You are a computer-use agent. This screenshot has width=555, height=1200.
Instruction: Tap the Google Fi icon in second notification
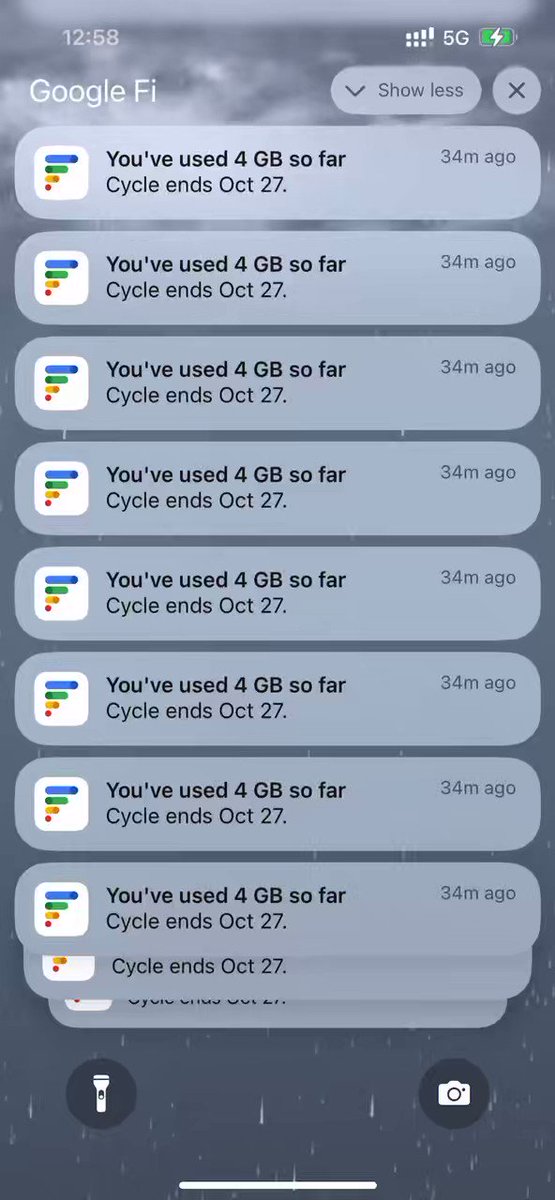click(61, 277)
